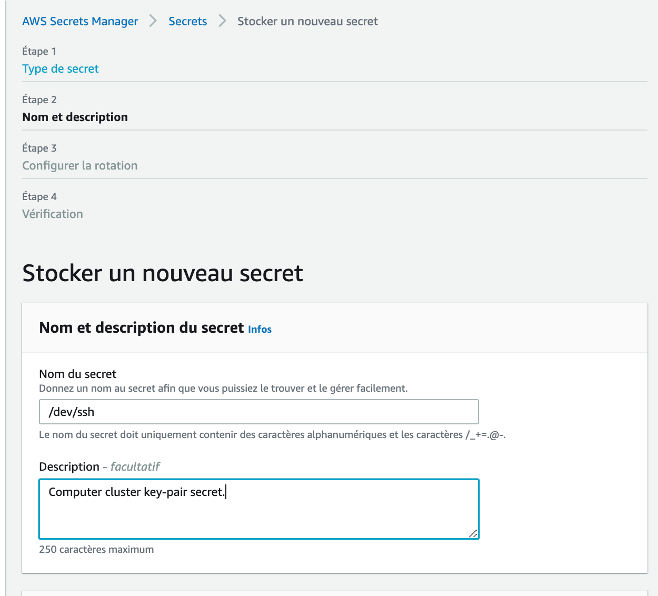Select the 'Configurer la rotation' step
Image resolution: width=658 pixels, height=596 pixels.
point(80,165)
